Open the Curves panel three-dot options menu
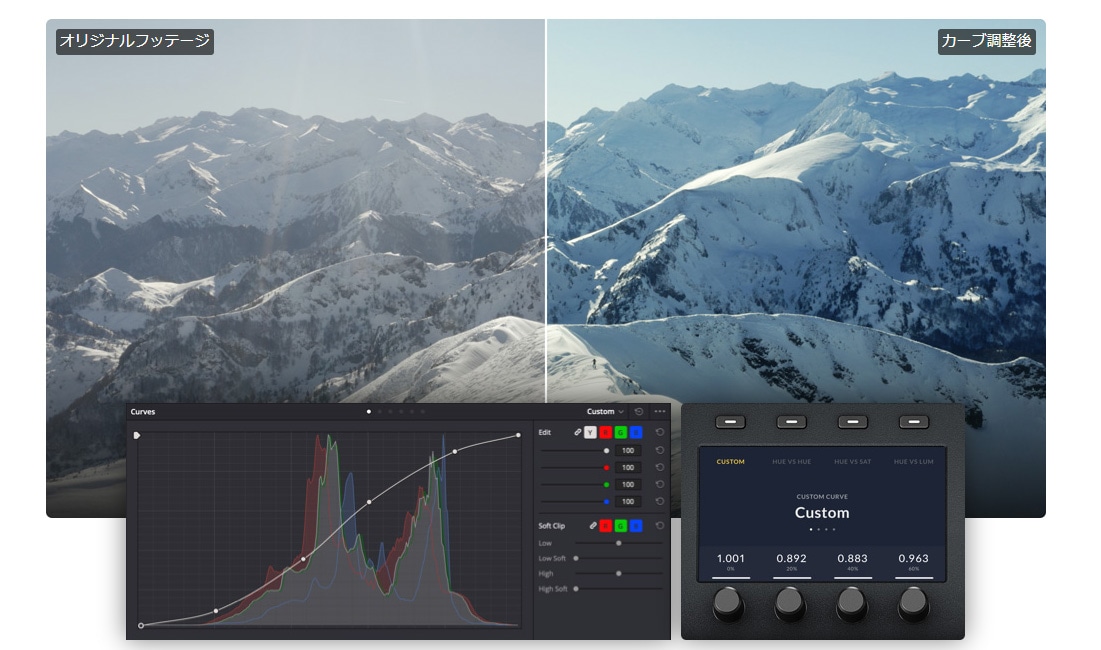1101x650 pixels. [660, 411]
